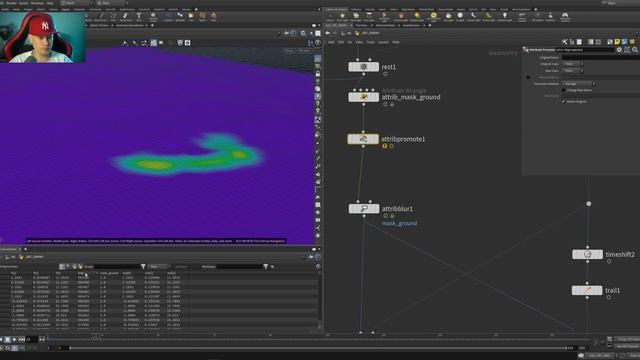The image size is (640, 360).
Task: Open the Persp viewport menu
Action: pos(289,51)
